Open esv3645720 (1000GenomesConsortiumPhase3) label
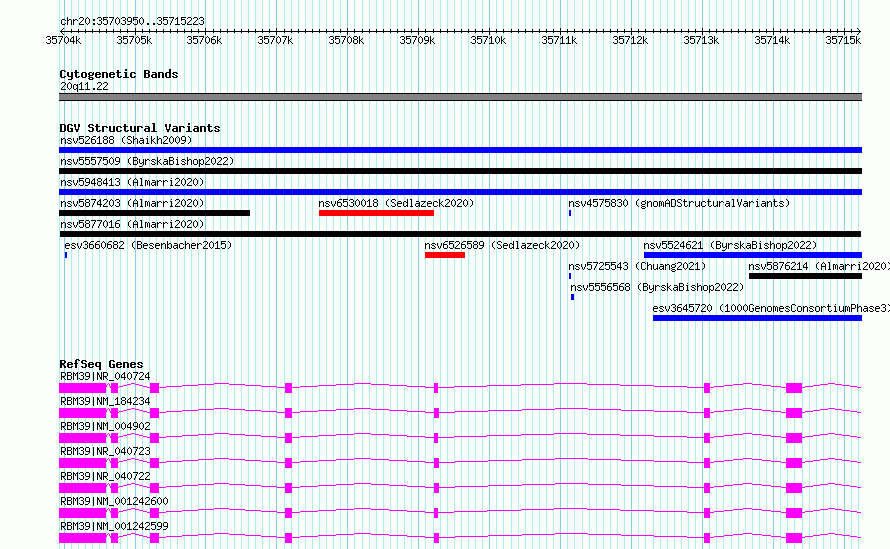This screenshot has width=890, height=549. click(x=771, y=308)
